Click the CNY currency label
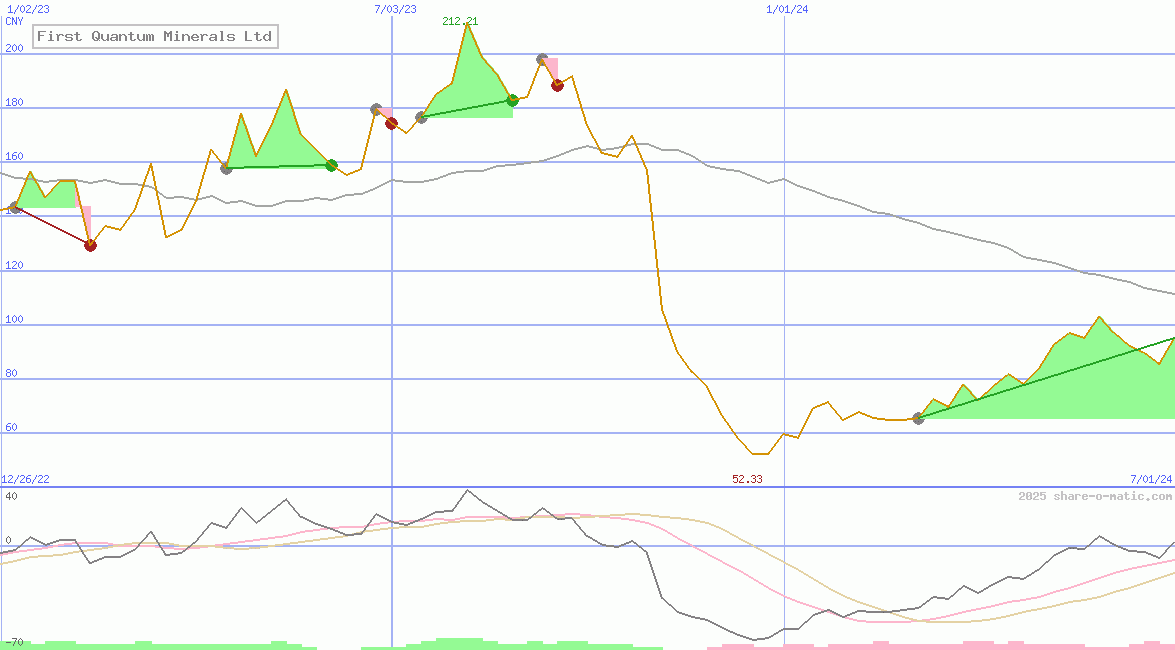 coord(14,21)
